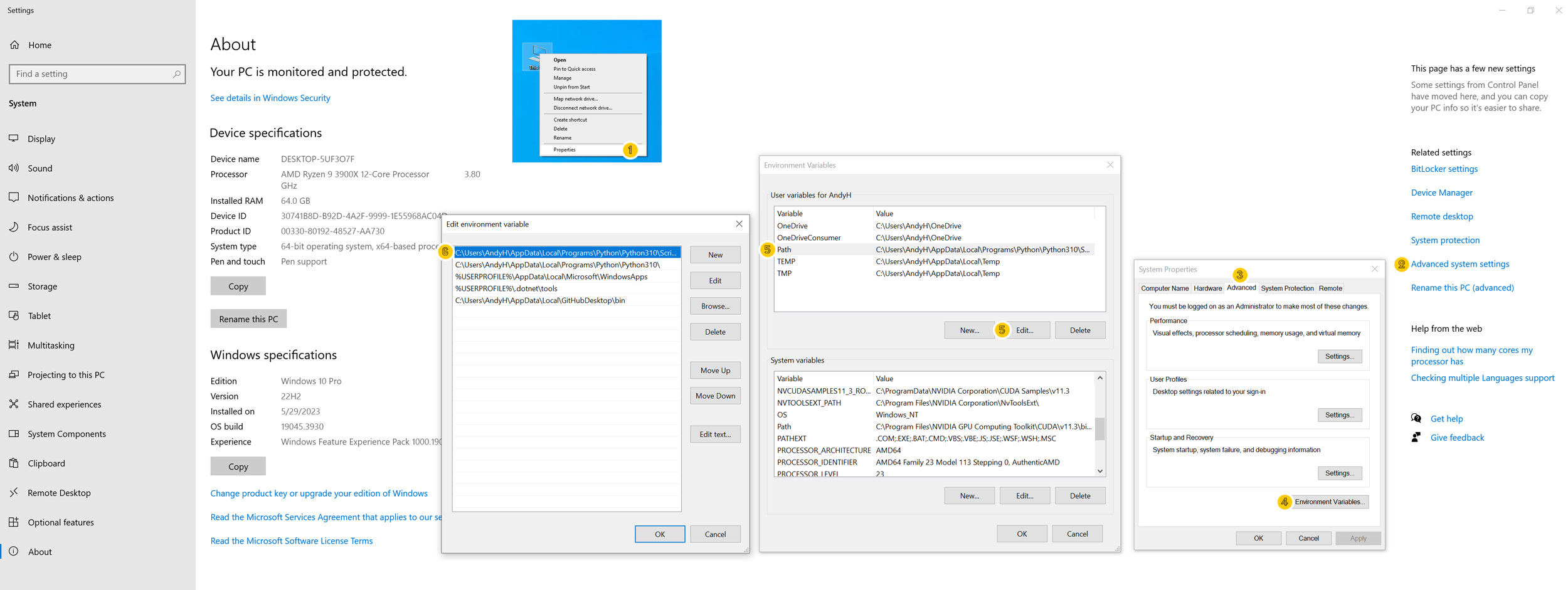This screenshot has height=590, width=1568.
Task: Click New in Edit environment variable dialog
Action: pos(715,255)
